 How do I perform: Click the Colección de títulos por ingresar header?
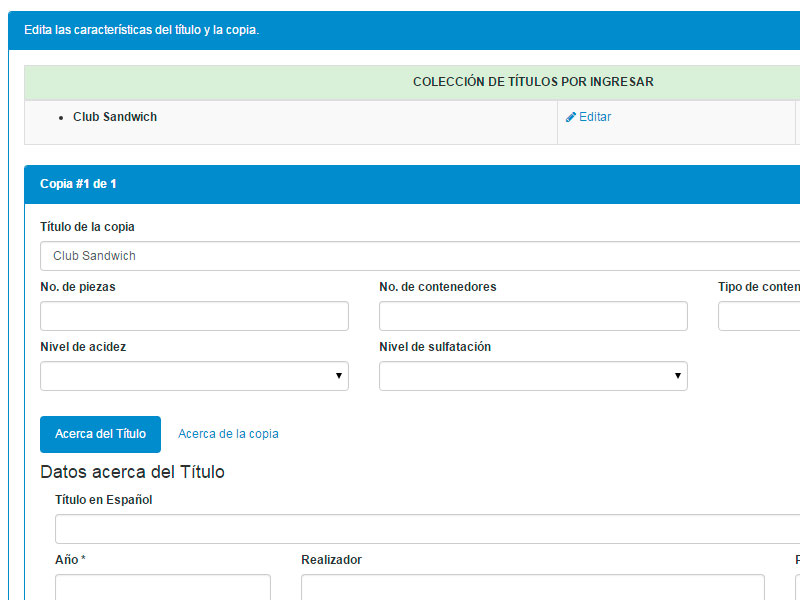pyautogui.click(x=533, y=82)
